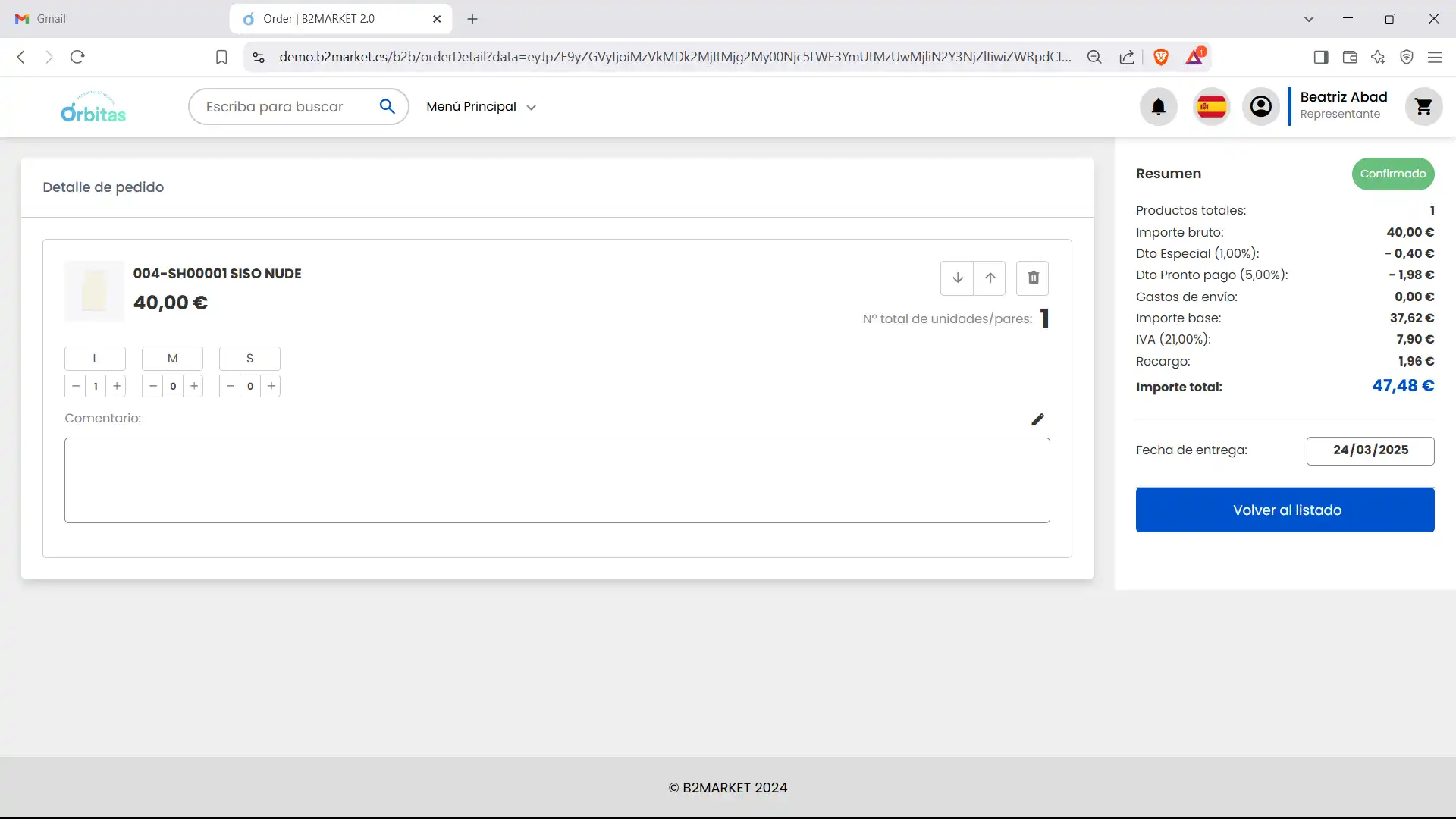Increase size M quantity
The image size is (1456, 819).
coord(194,386)
